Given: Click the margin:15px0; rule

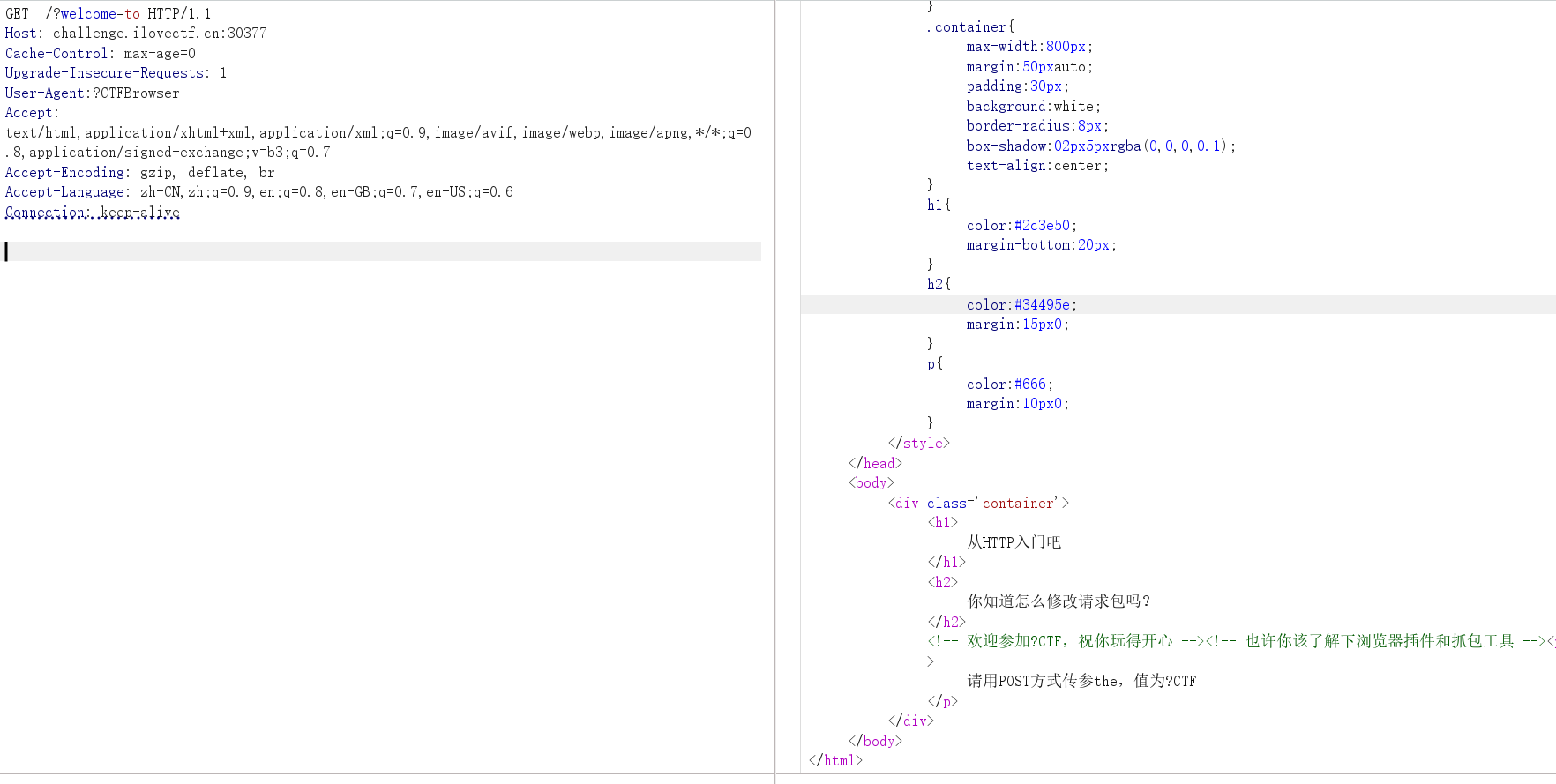Looking at the screenshot, I should (1017, 325).
